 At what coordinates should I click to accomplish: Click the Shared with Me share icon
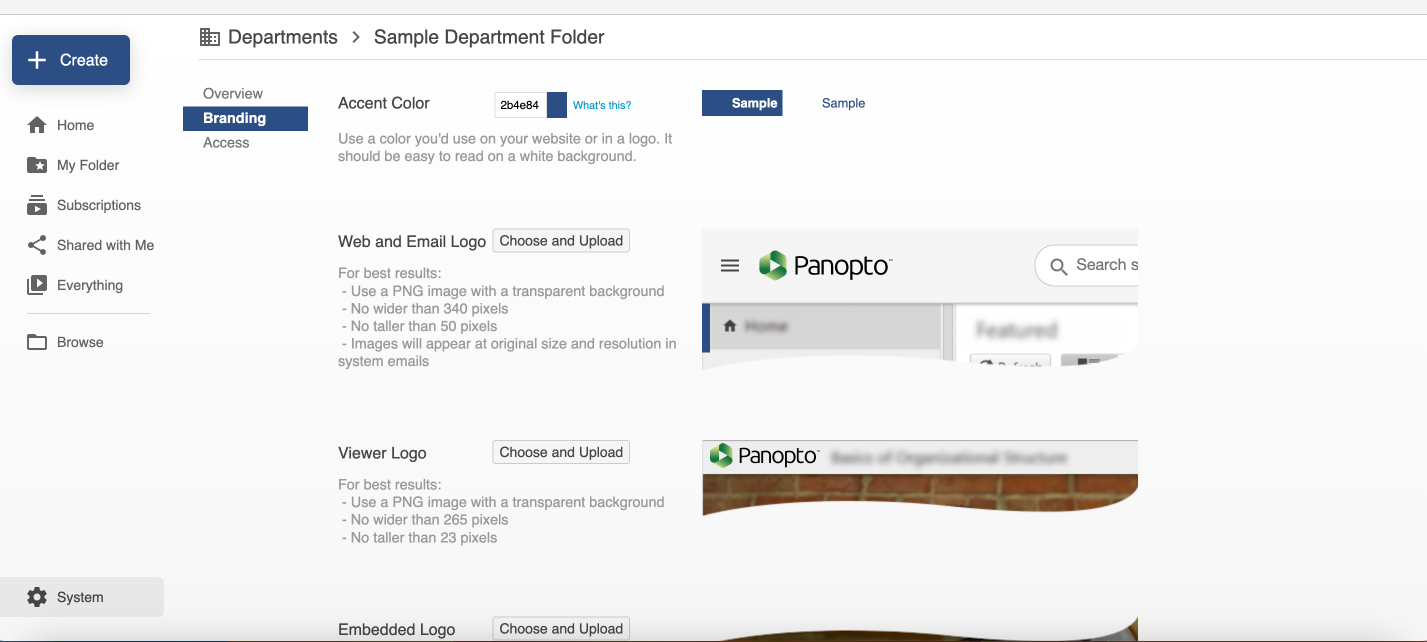coord(37,245)
